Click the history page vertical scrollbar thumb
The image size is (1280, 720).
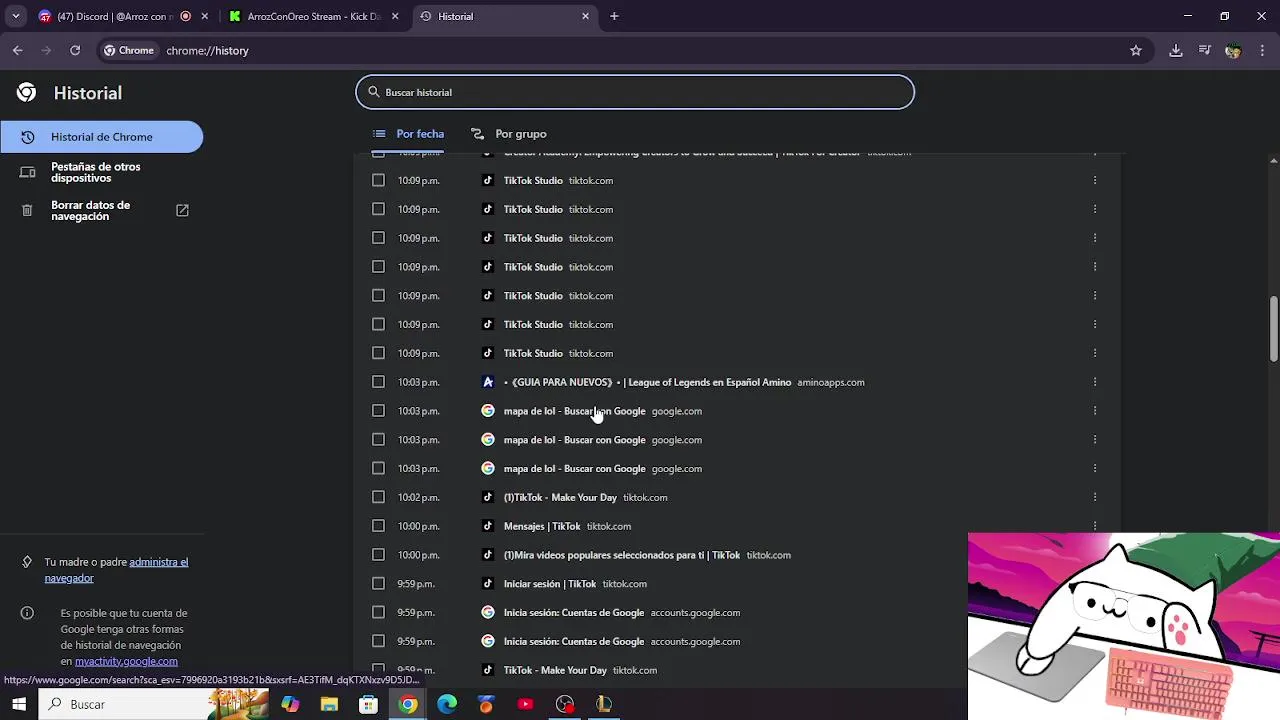click(1274, 329)
